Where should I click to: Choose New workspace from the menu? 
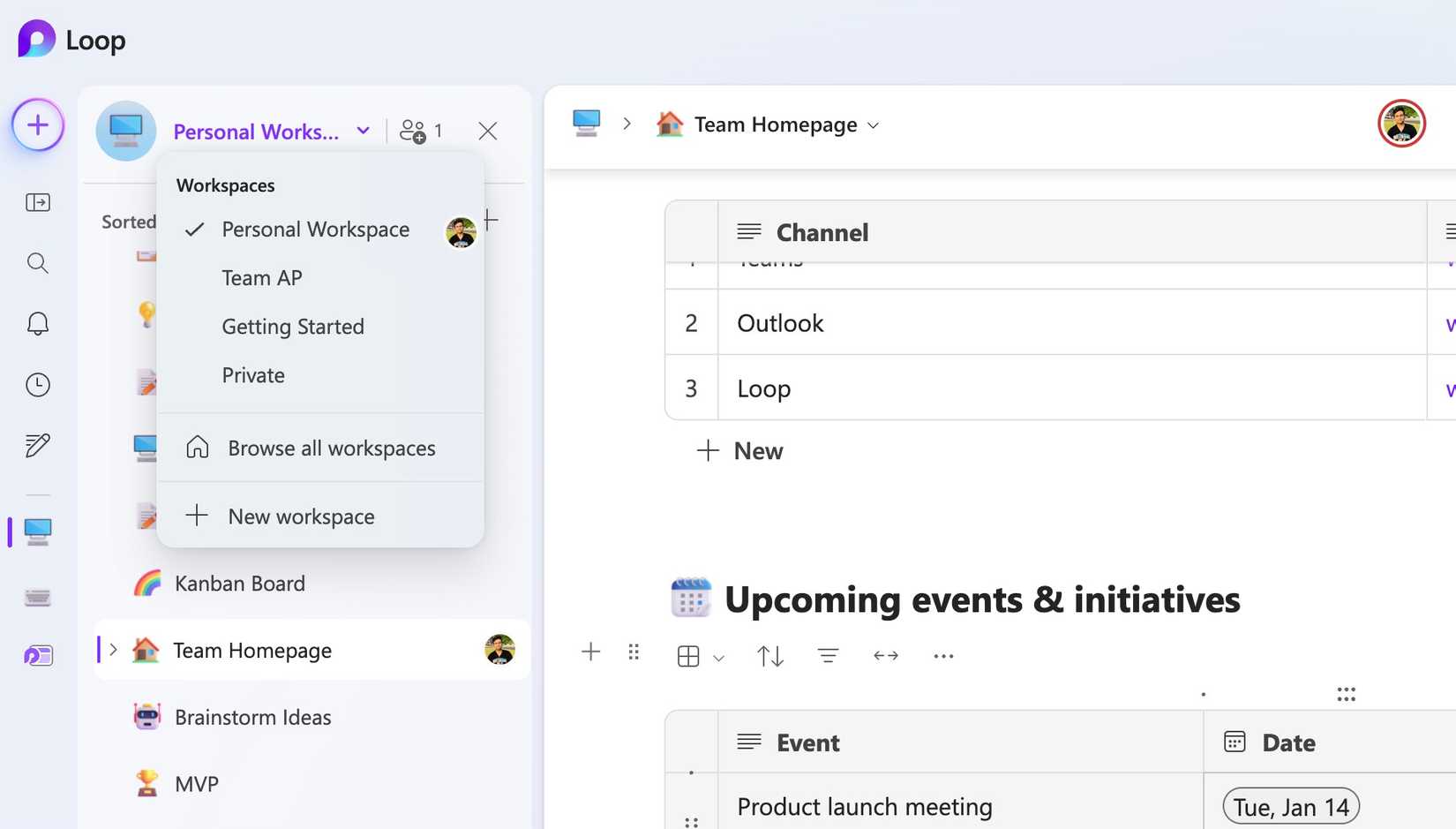pos(301,516)
